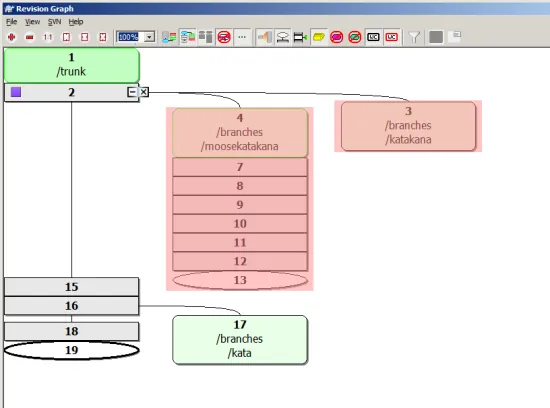
Task: Open the filter funnel icon
Action: pyautogui.click(x=414, y=37)
